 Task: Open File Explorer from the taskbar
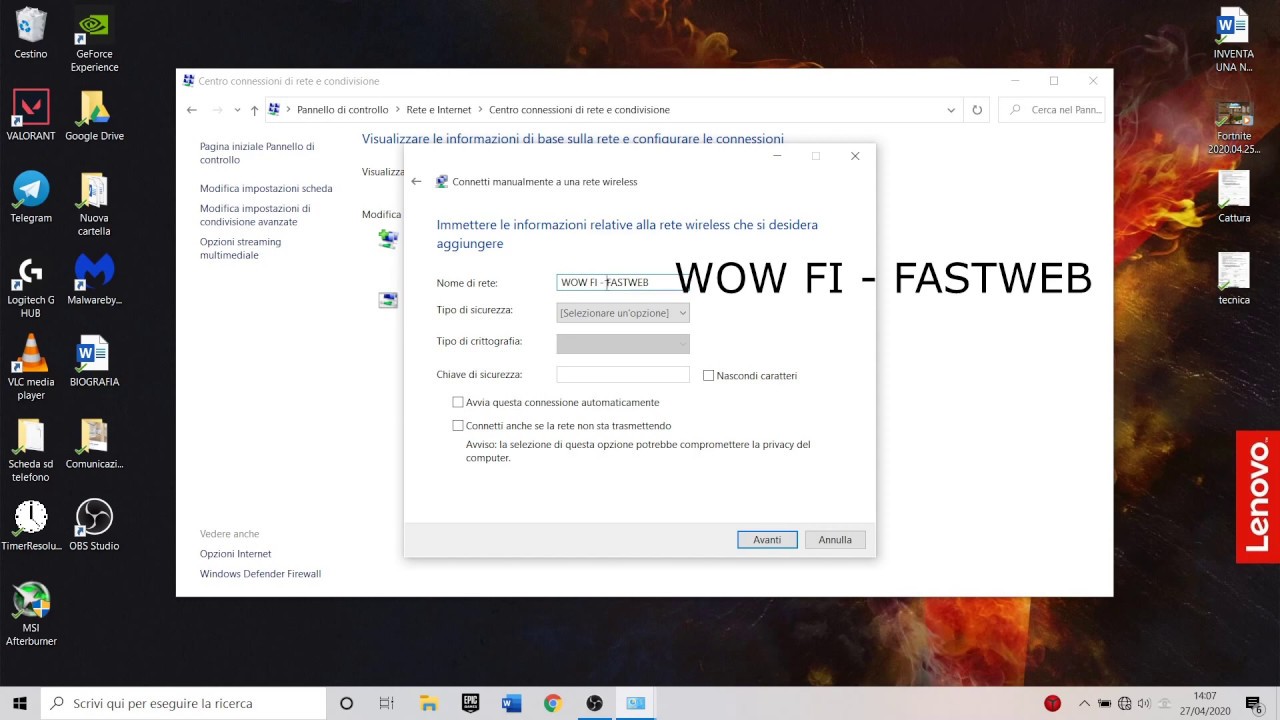pos(428,703)
